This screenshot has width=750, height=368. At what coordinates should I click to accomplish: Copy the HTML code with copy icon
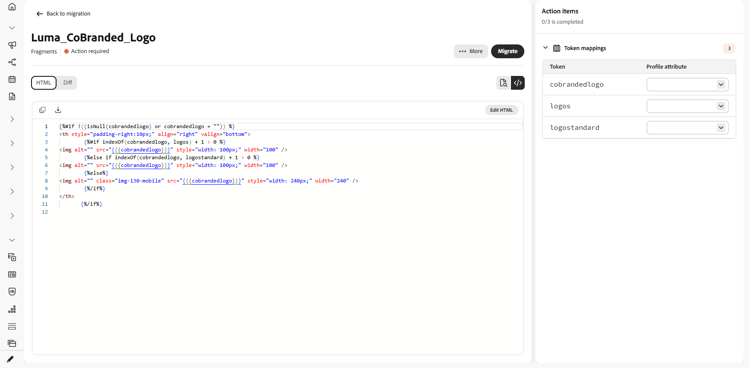[42, 110]
